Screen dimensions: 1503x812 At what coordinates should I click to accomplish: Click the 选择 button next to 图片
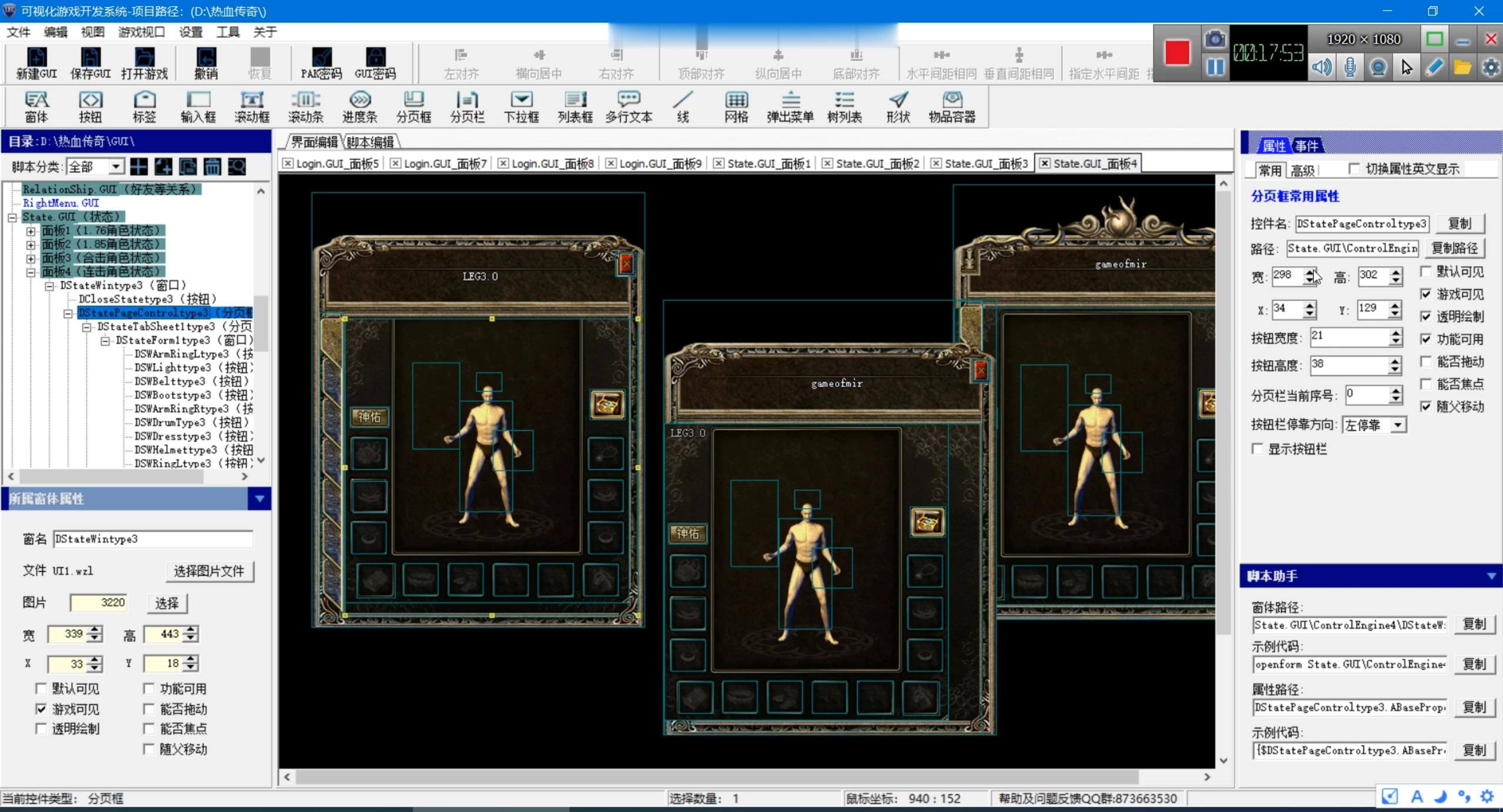167,603
